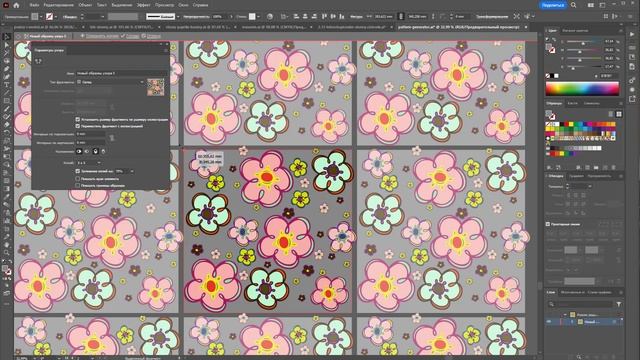Select the Paintbrush tool
640x360 pixels.
7,109
